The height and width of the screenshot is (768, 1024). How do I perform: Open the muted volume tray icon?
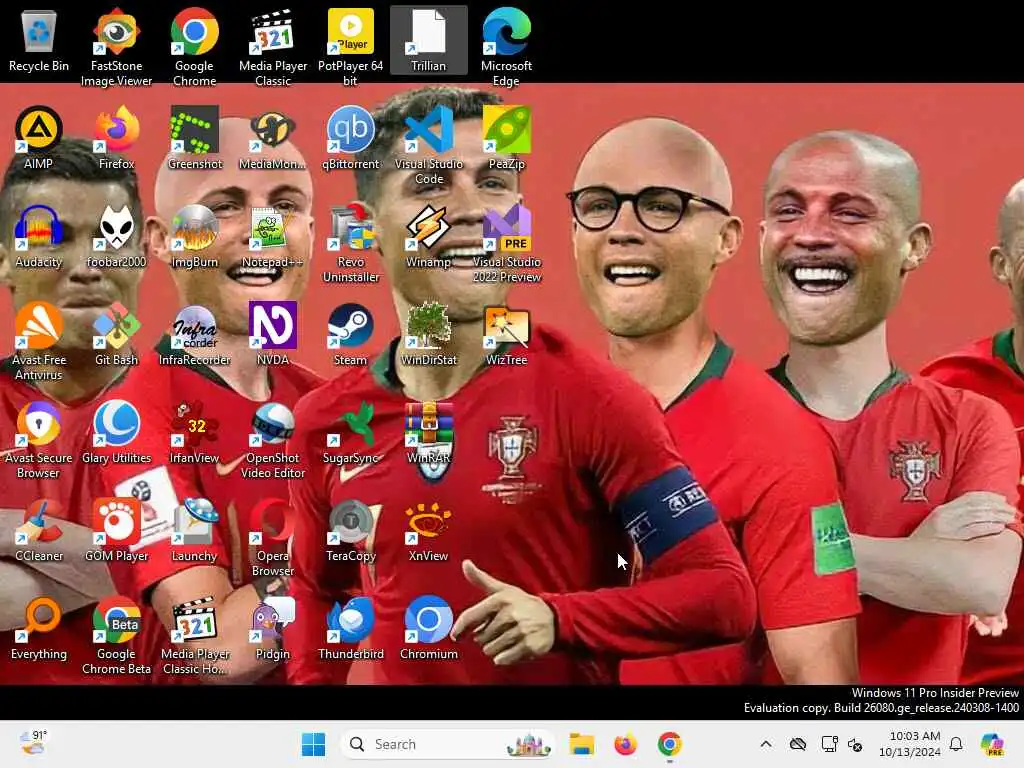pos(855,744)
